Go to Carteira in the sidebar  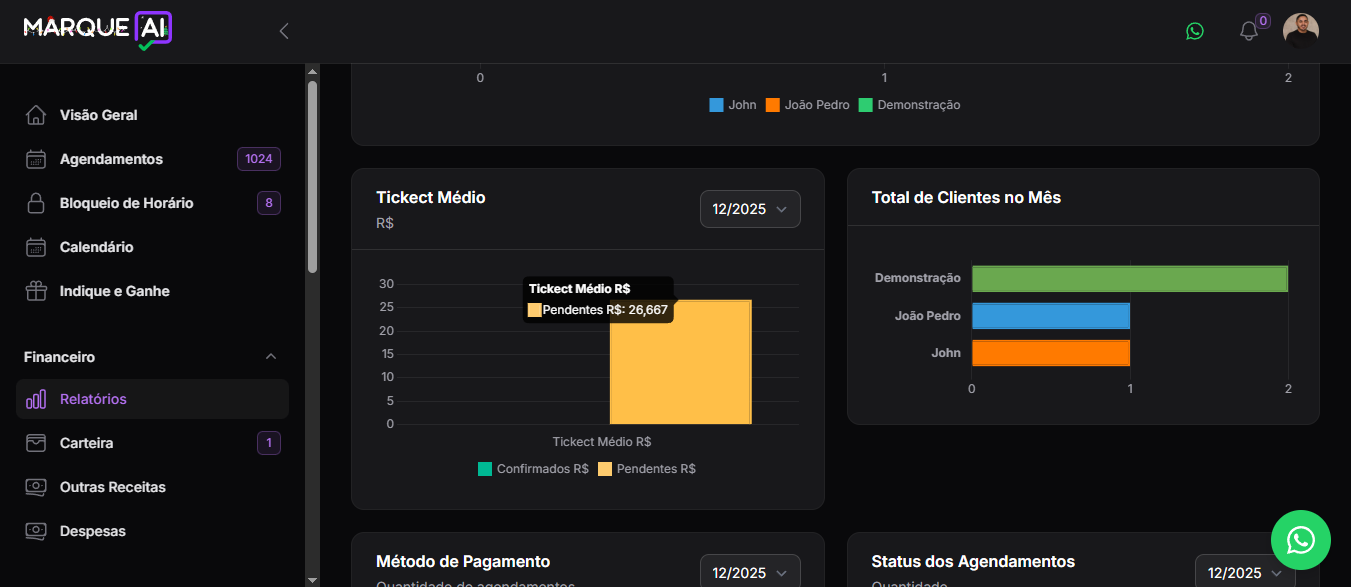86,443
